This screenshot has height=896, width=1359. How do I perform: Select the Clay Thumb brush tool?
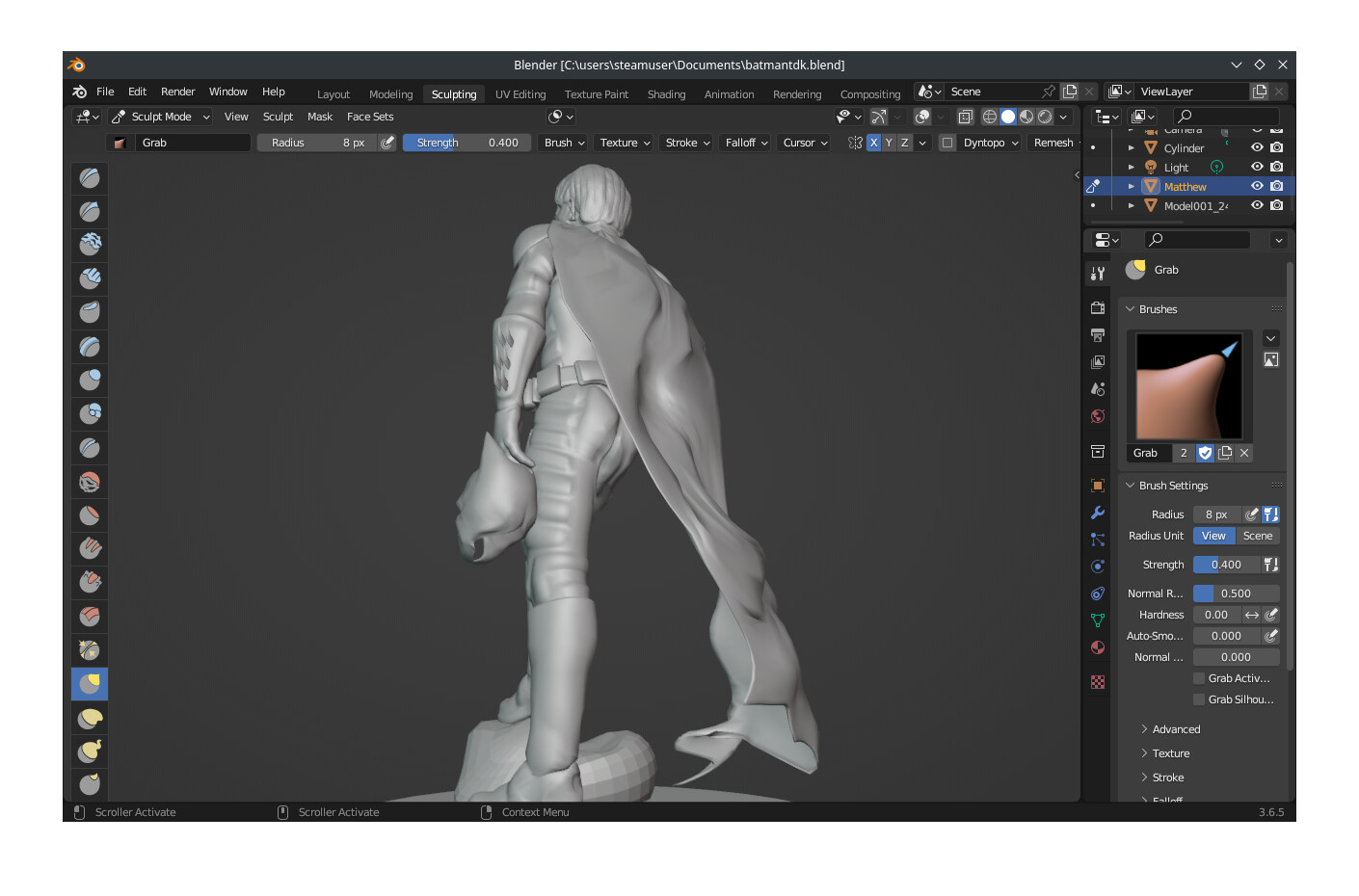pyautogui.click(x=90, y=312)
